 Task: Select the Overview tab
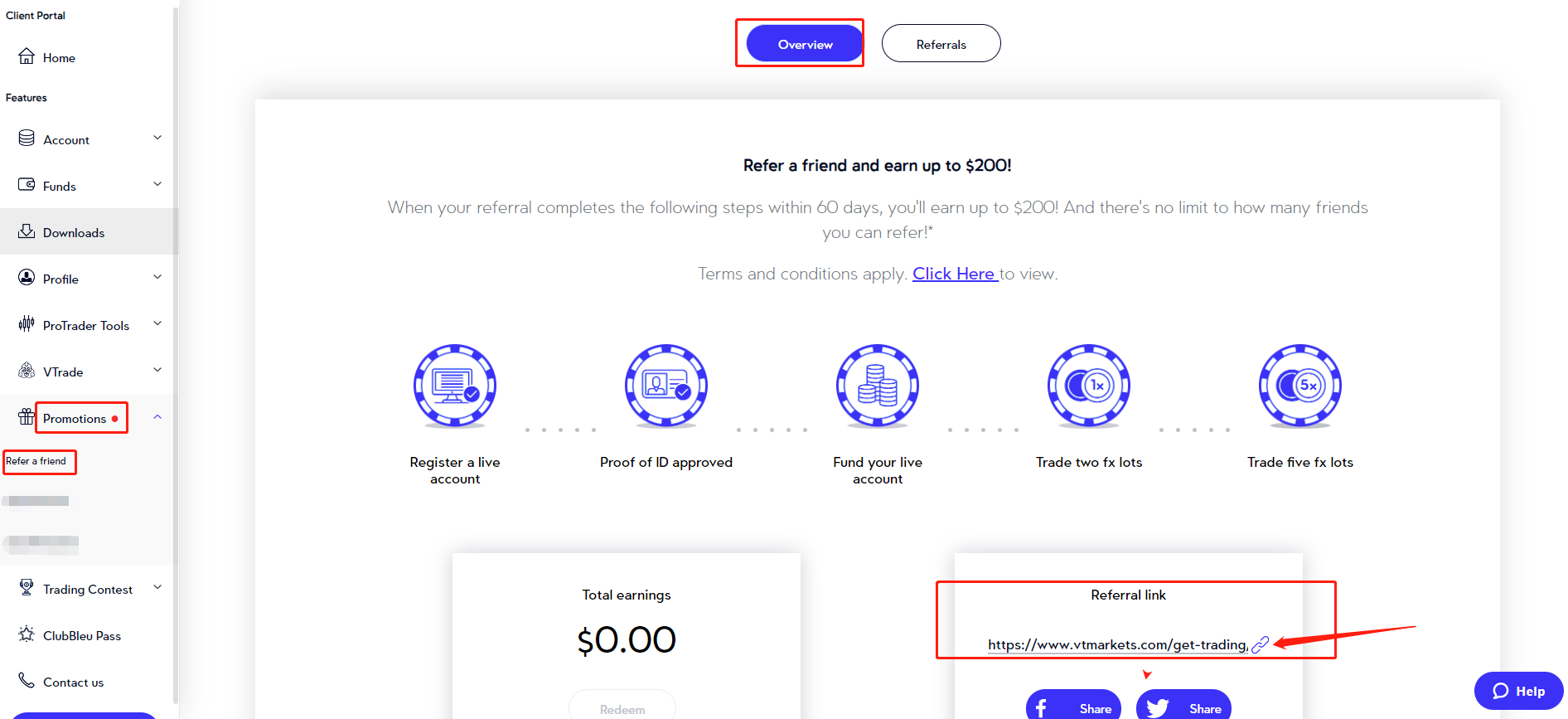[x=805, y=44]
